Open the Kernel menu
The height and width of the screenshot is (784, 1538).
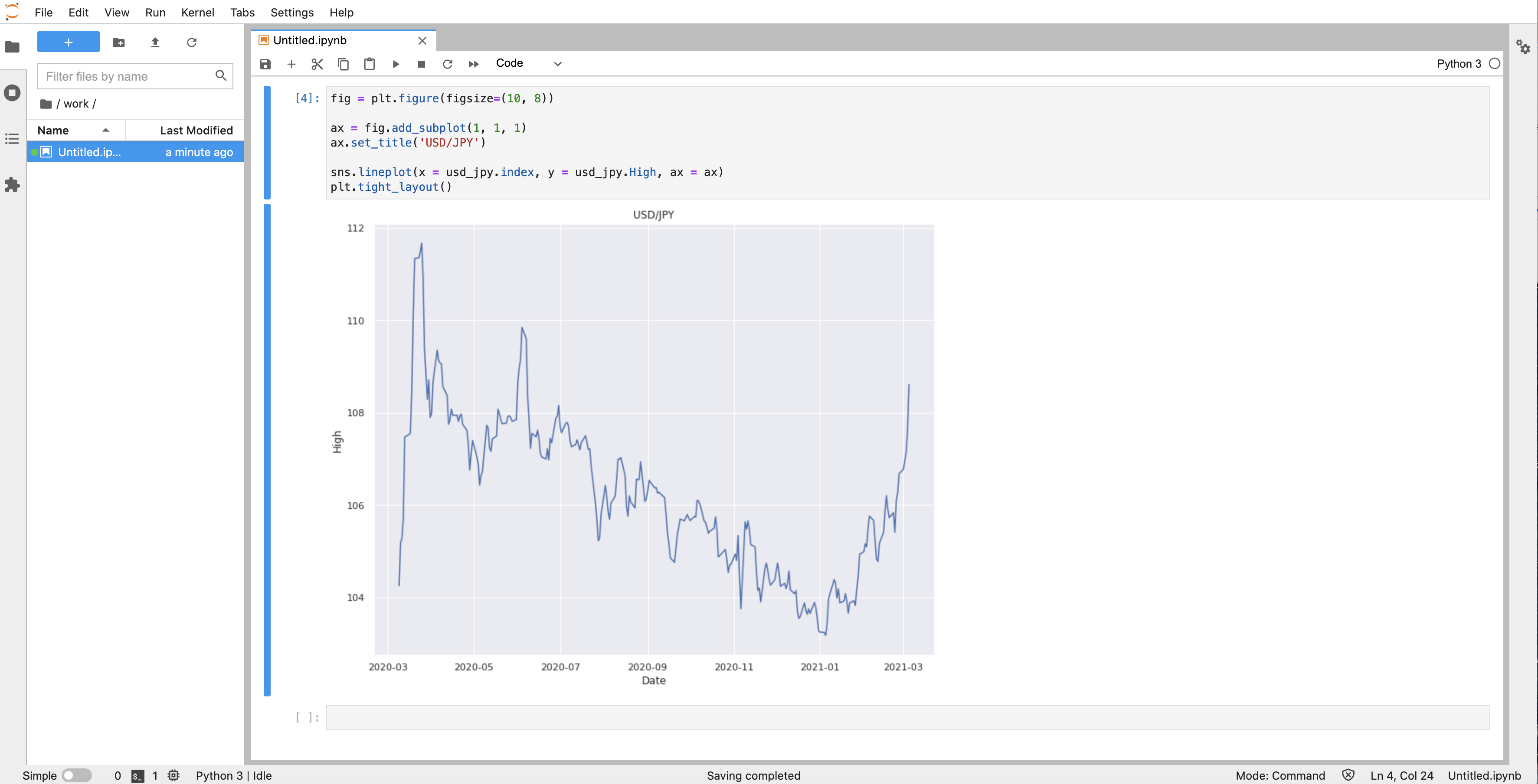(197, 13)
